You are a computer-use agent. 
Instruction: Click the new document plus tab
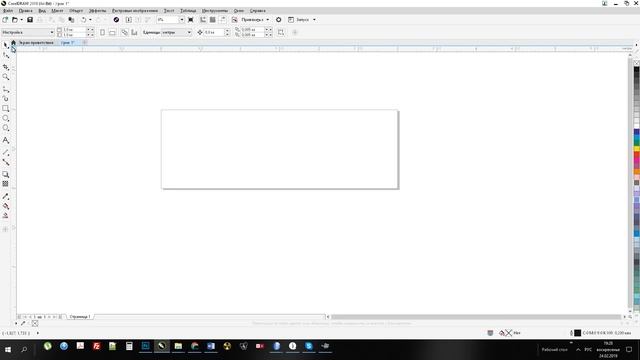[84, 42]
